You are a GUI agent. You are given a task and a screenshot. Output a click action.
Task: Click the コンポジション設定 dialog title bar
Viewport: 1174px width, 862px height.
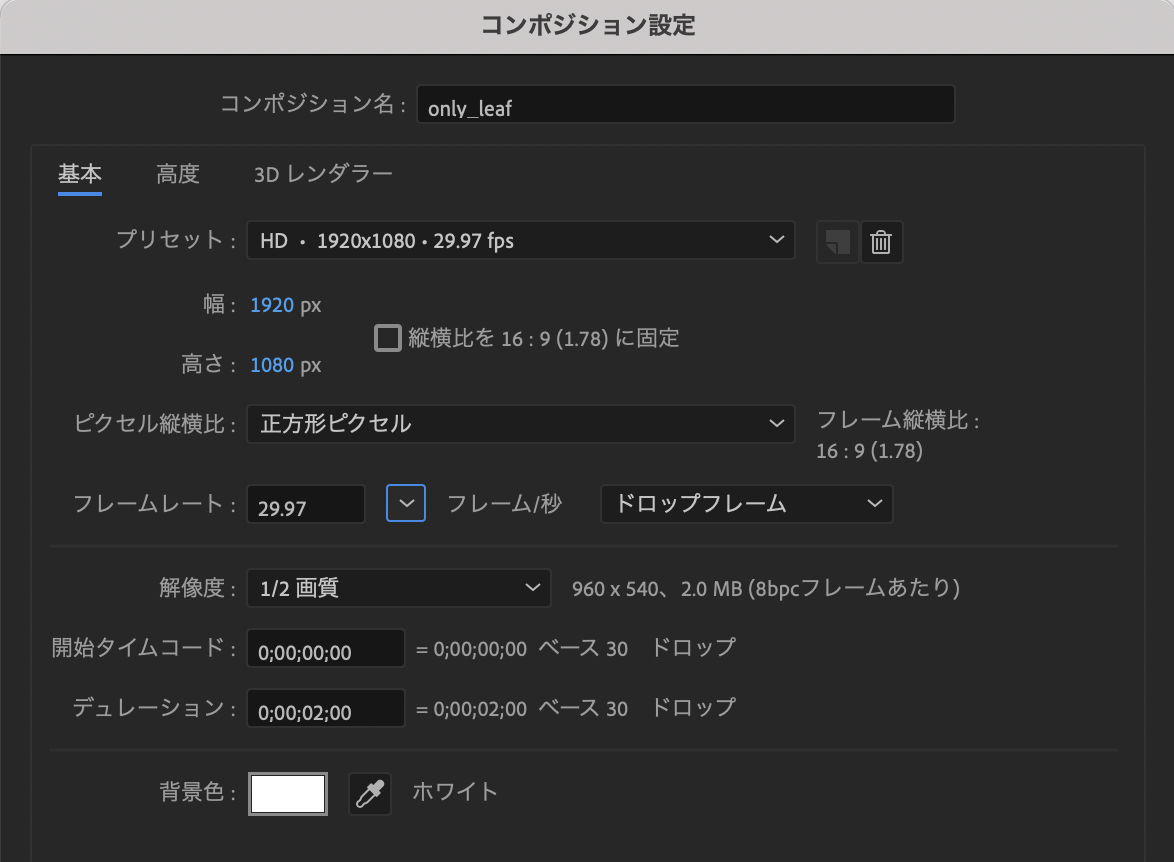tap(587, 27)
